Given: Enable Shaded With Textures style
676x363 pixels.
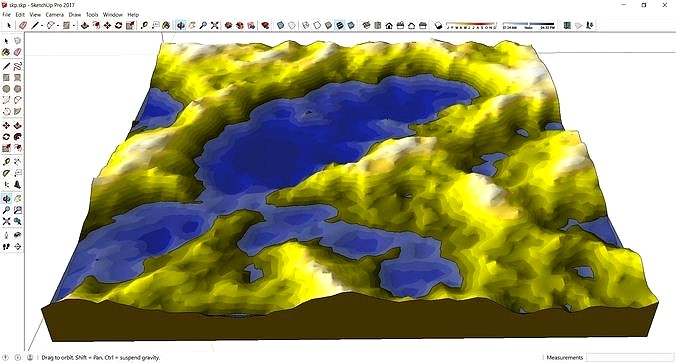Looking at the screenshot, I should [340, 25].
